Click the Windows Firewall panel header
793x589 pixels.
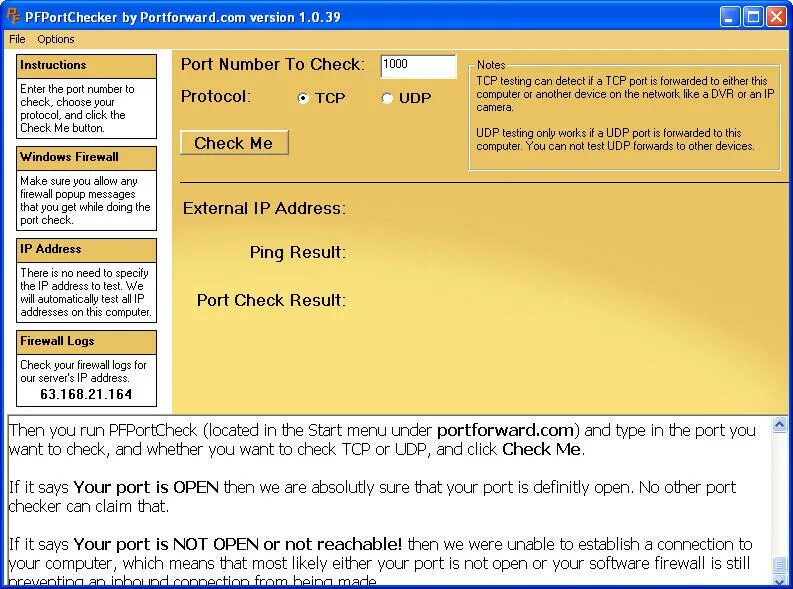point(86,158)
